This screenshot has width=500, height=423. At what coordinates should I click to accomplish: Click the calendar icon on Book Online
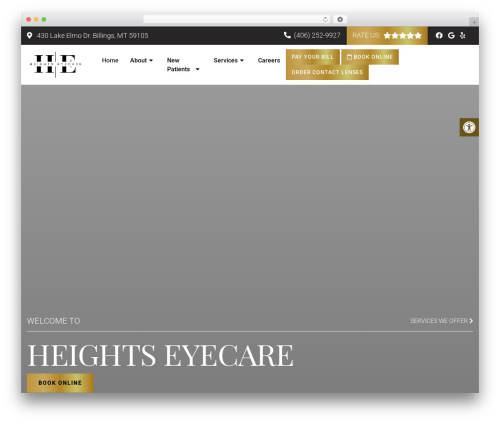click(349, 57)
